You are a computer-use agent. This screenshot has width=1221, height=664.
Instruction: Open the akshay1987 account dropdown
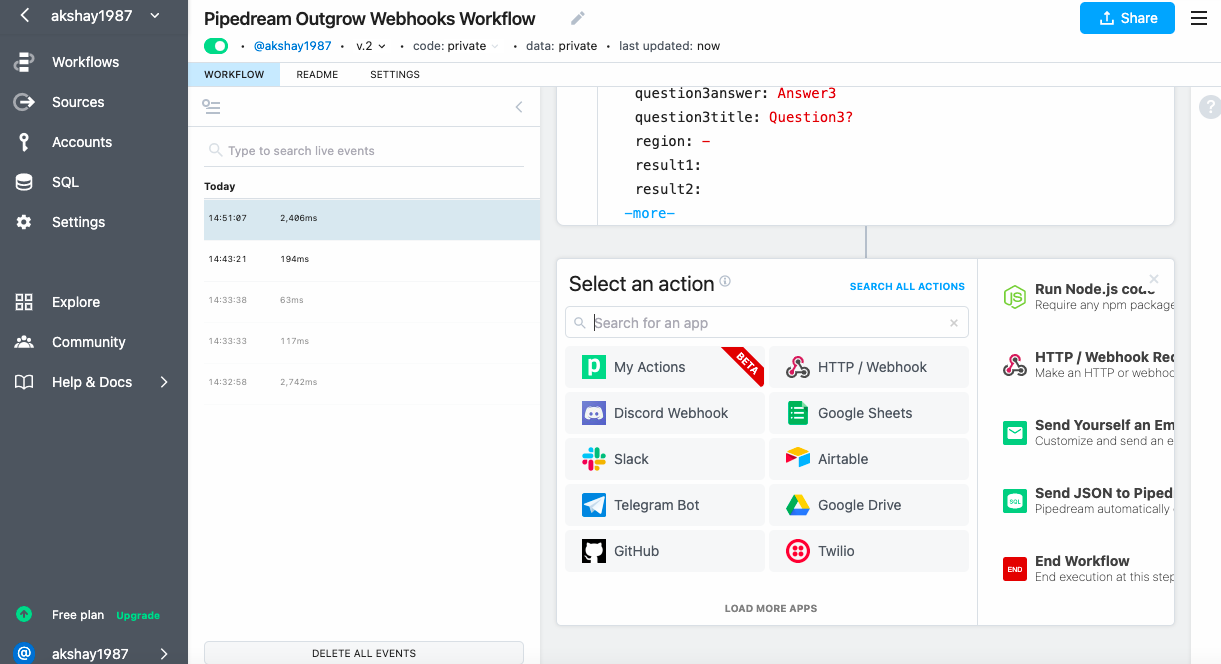click(x=154, y=16)
